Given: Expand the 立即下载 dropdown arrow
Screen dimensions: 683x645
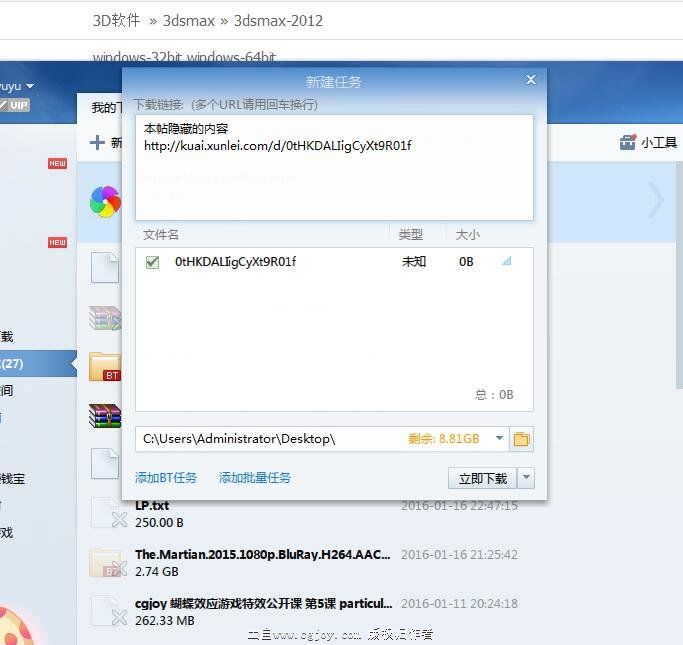Looking at the screenshot, I should (x=526, y=478).
